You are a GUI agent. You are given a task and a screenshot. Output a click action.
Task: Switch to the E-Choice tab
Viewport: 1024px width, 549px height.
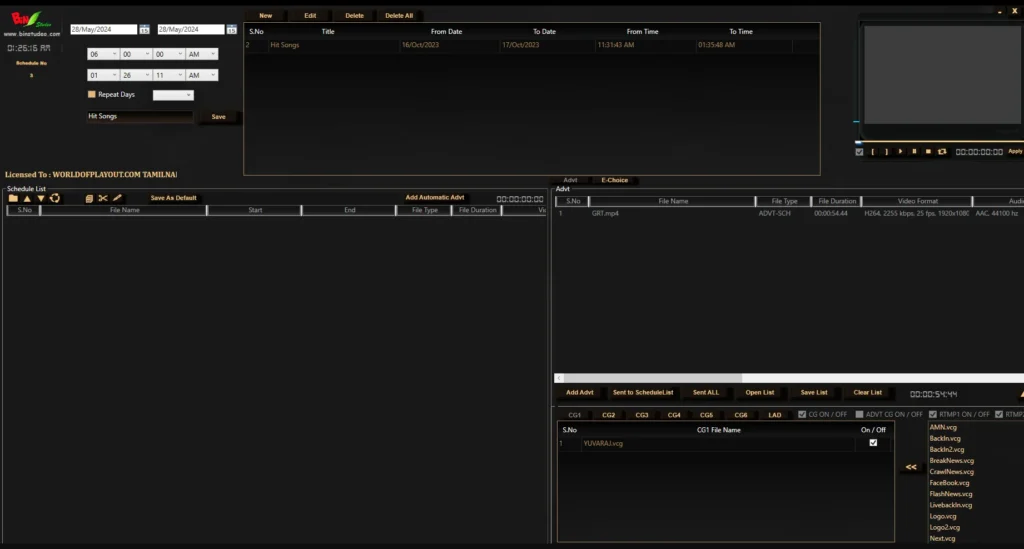click(615, 180)
